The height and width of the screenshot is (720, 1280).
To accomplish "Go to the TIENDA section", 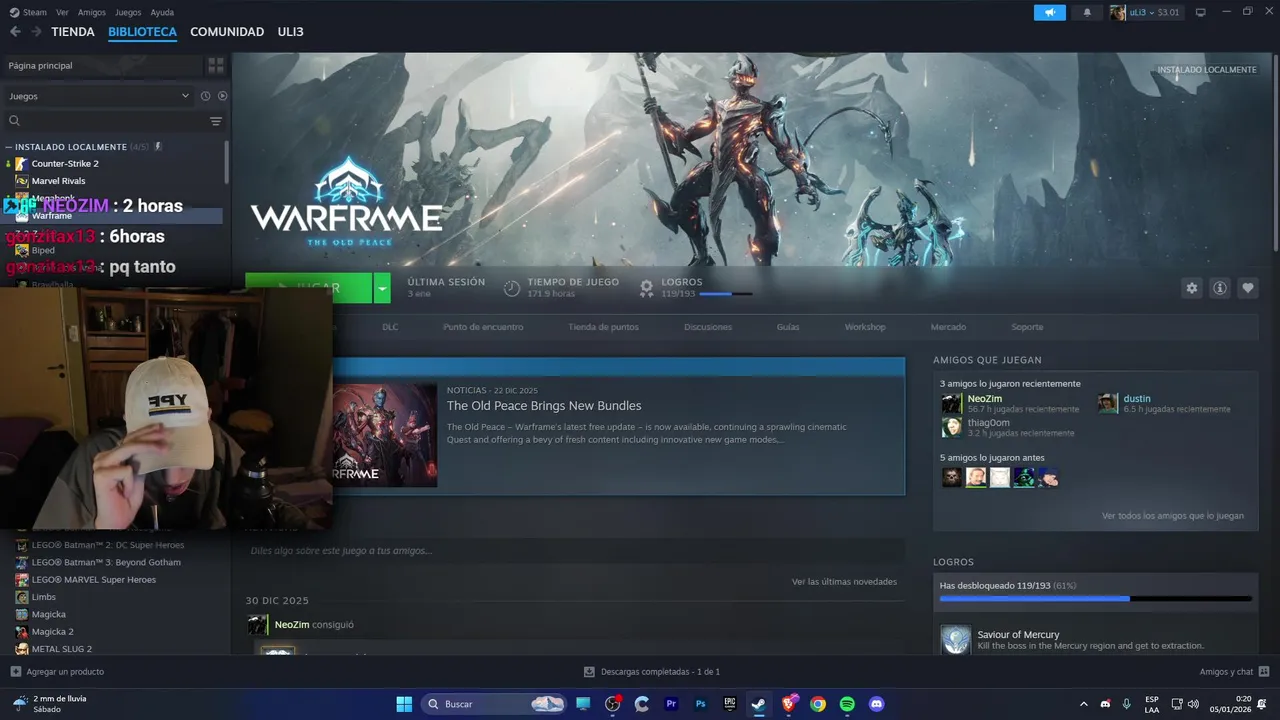I will tap(73, 32).
